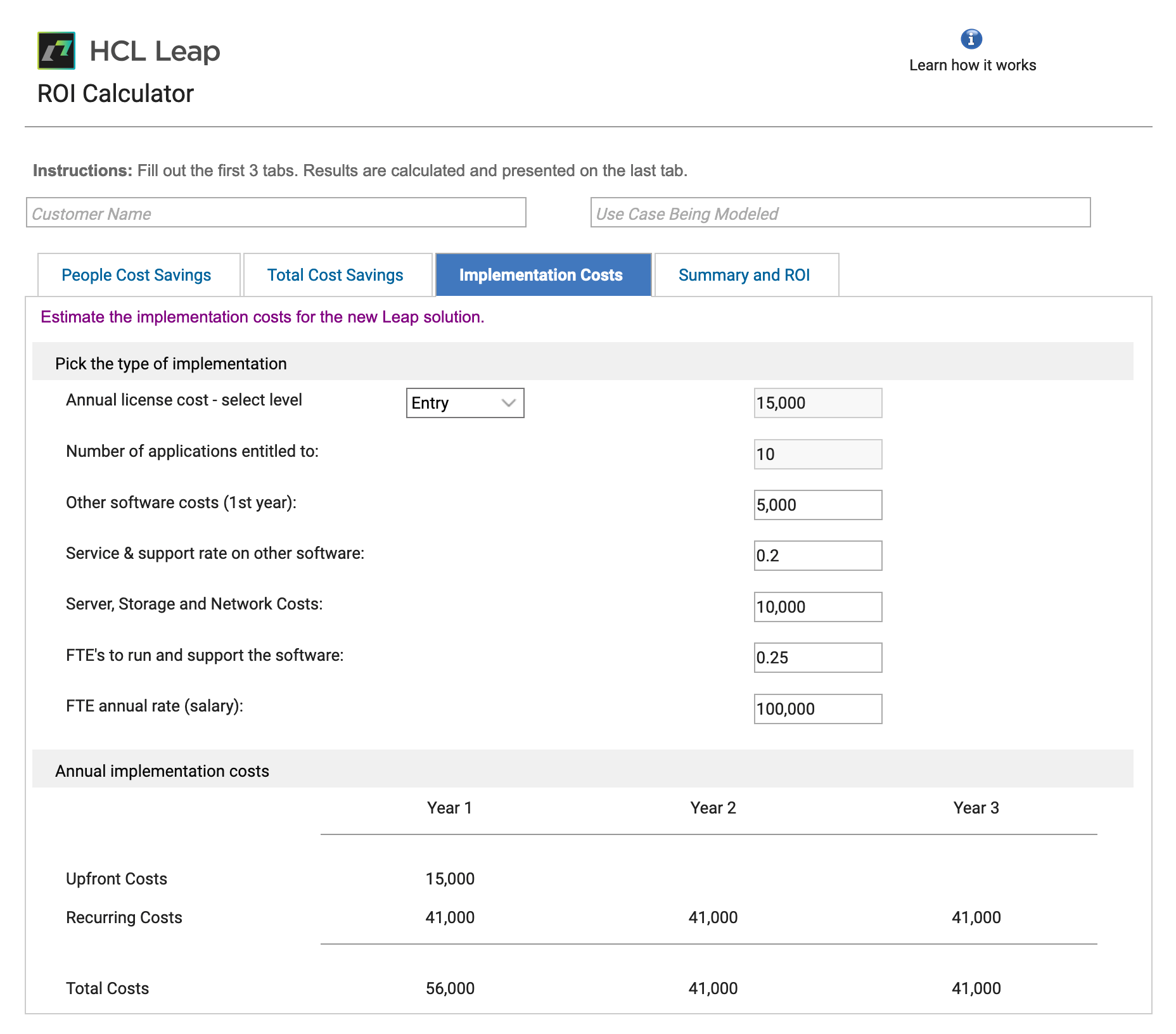Click Upfront Costs row label
This screenshot has width=1176, height=1034.
pos(117,879)
